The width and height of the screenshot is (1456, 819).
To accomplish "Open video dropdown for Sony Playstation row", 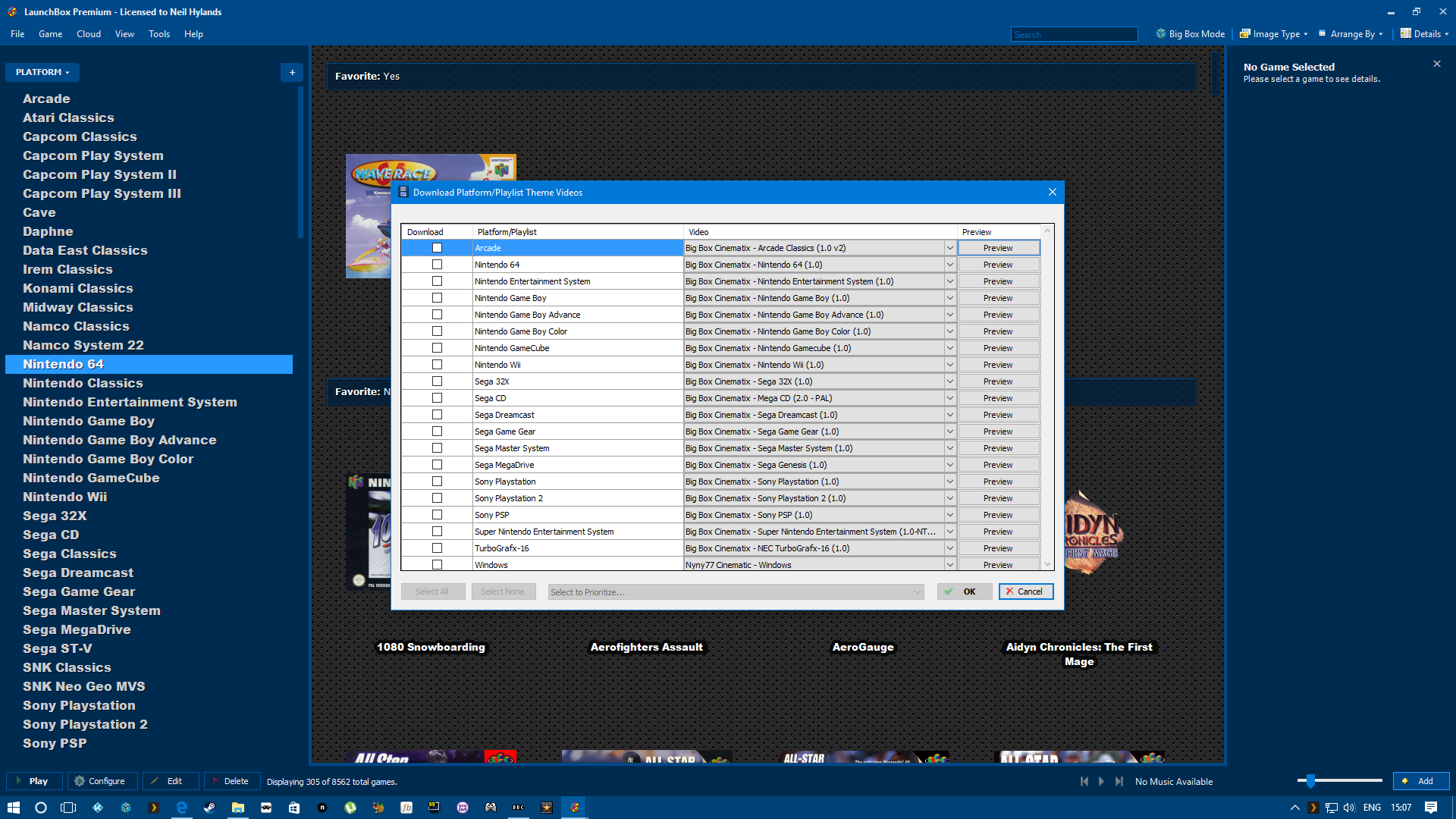I will click(x=949, y=482).
